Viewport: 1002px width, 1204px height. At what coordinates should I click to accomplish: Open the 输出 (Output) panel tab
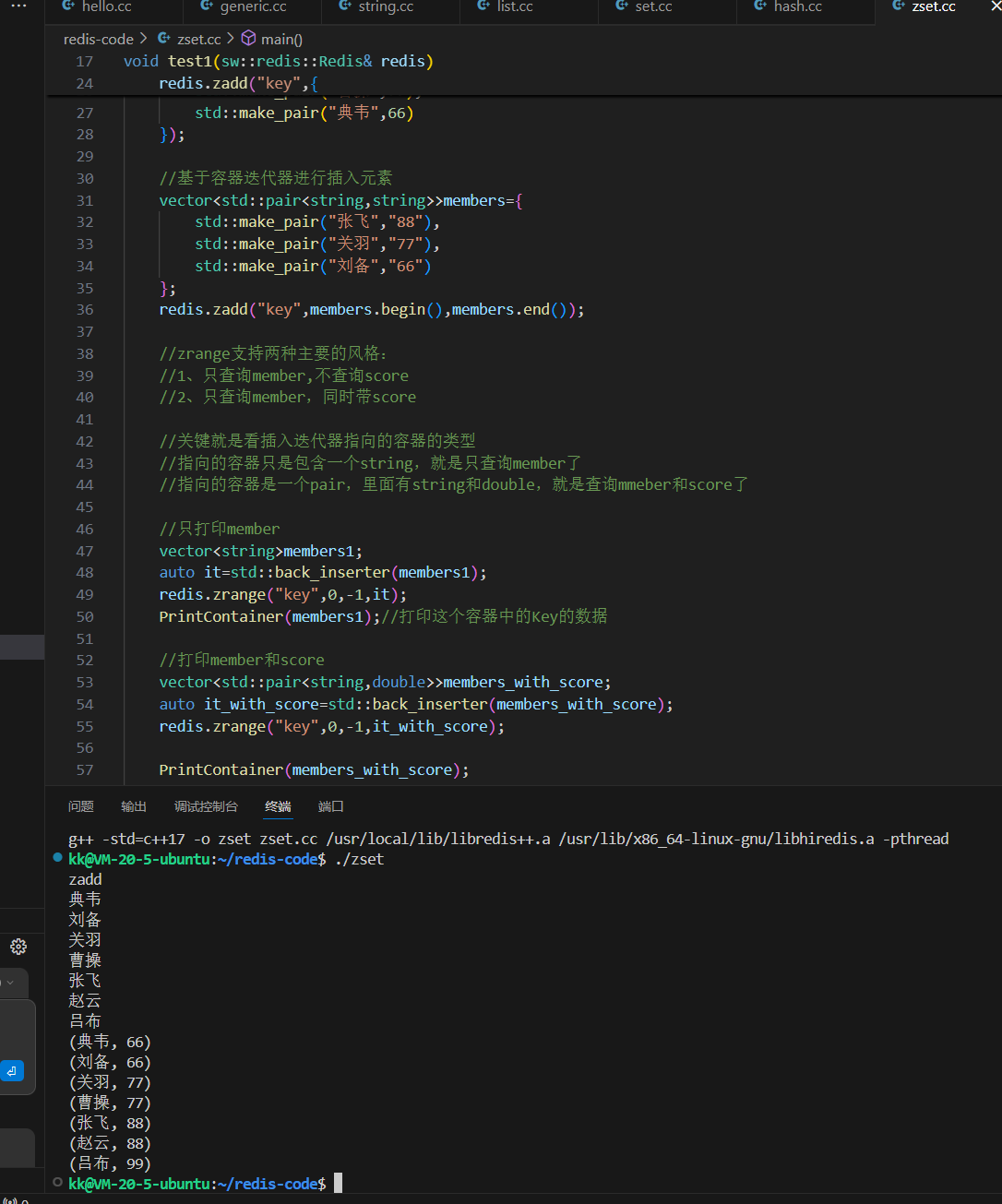(134, 806)
